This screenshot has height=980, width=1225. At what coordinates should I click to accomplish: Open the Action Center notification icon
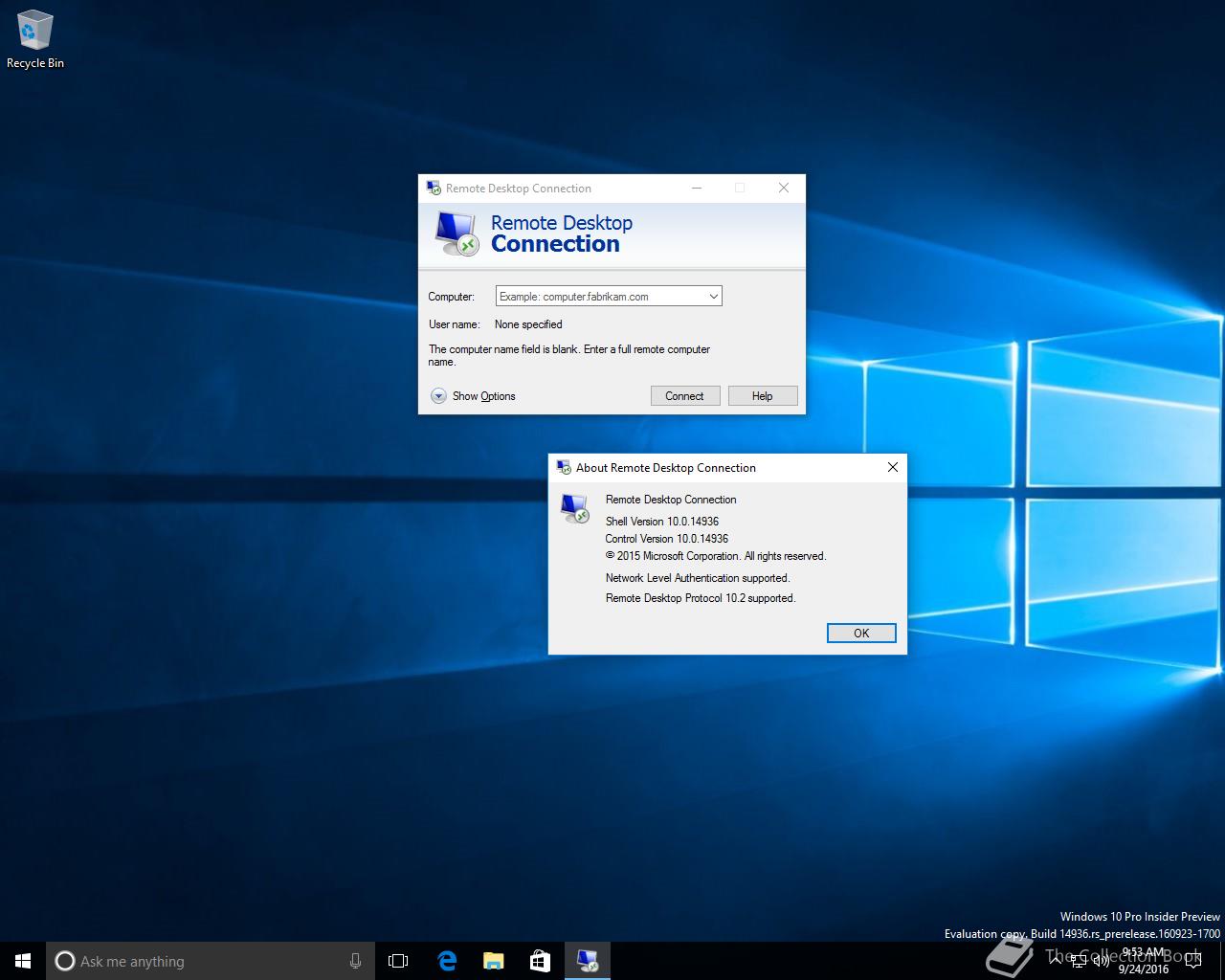point(1192,961)
